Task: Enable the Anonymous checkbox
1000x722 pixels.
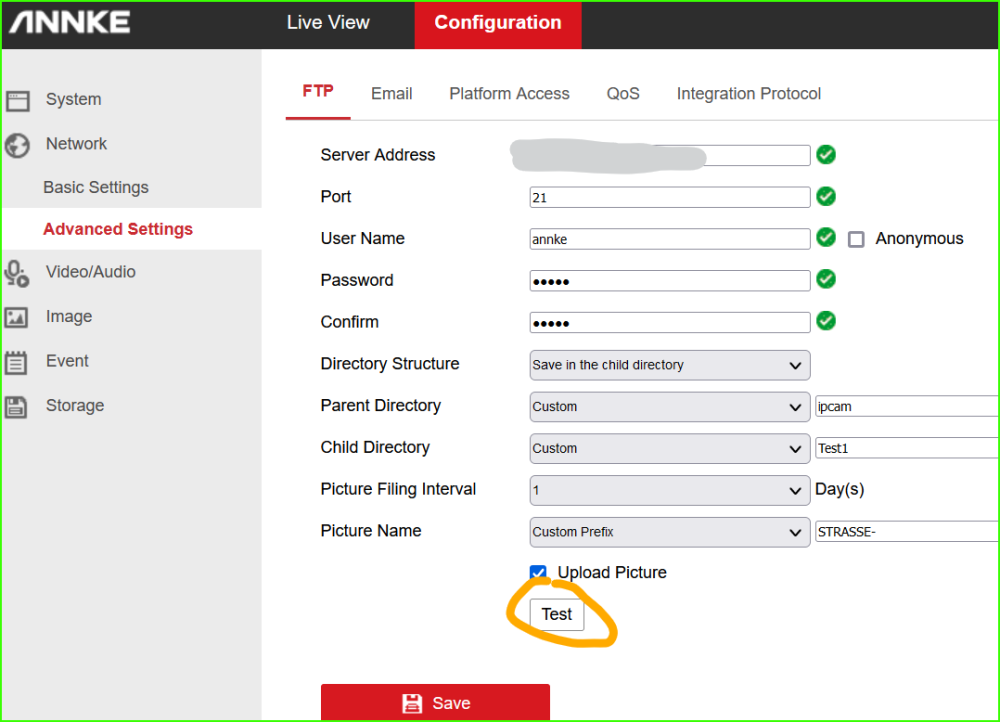Action: [x=856, y=239]
